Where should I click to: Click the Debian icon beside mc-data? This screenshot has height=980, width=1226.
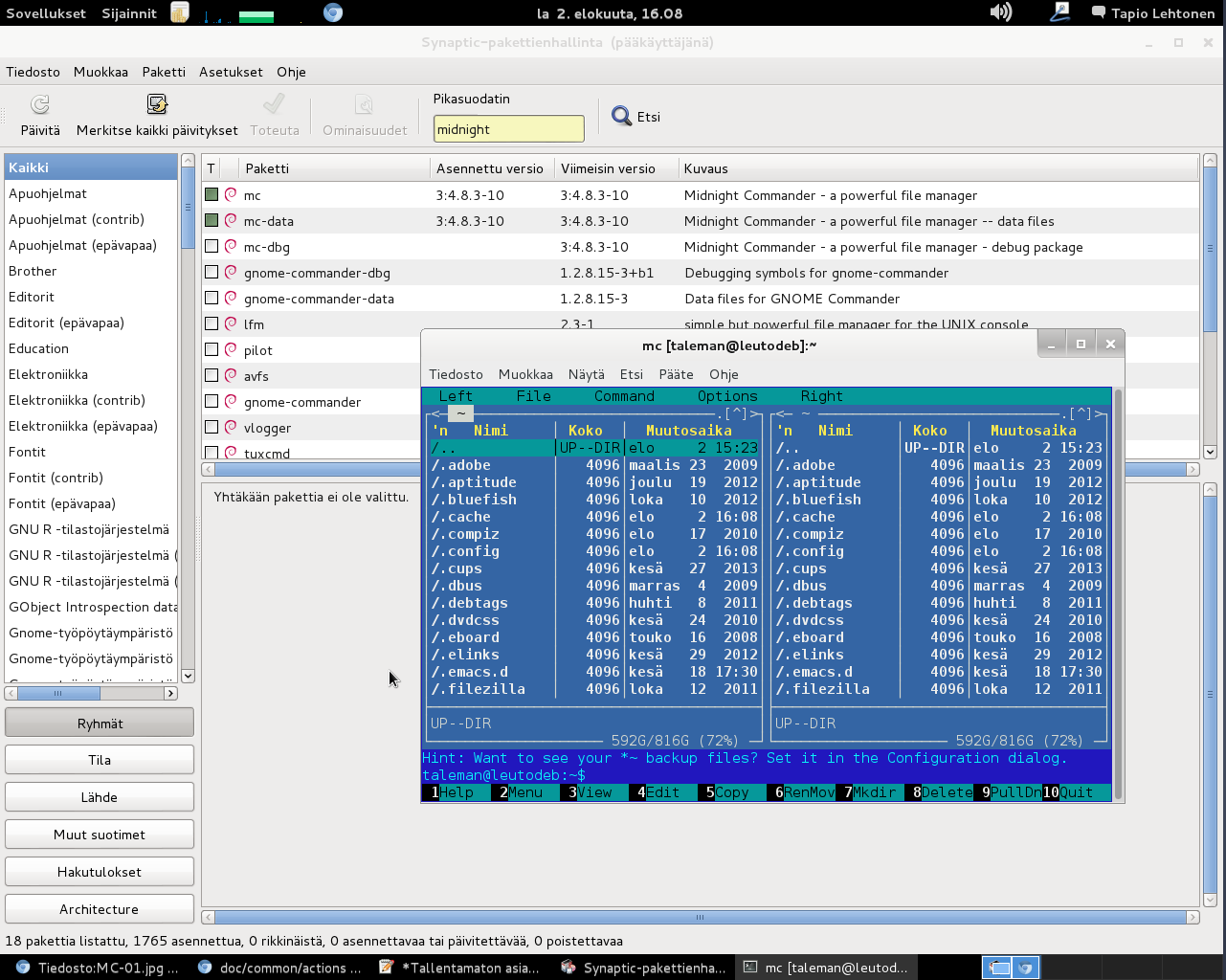(x=231, y=220)
